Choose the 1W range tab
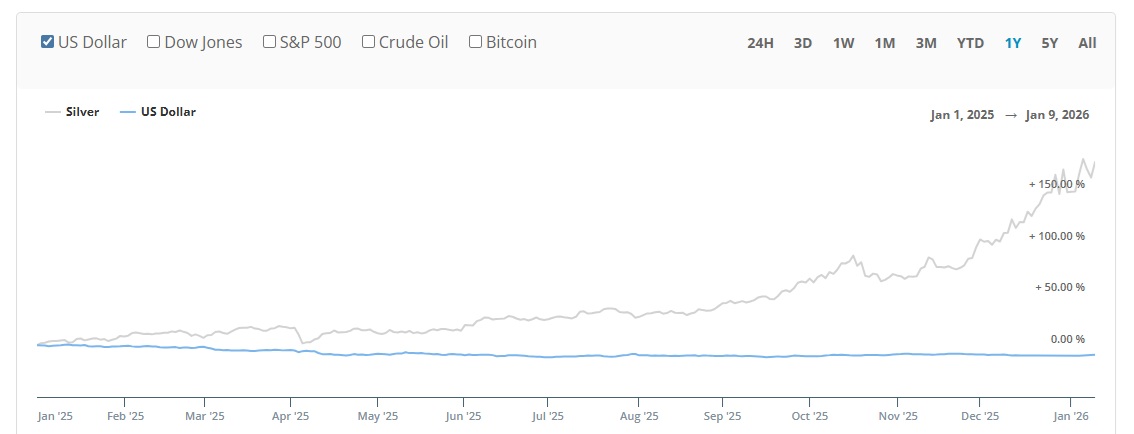1134x434 pixels. [x=843, y=43]
